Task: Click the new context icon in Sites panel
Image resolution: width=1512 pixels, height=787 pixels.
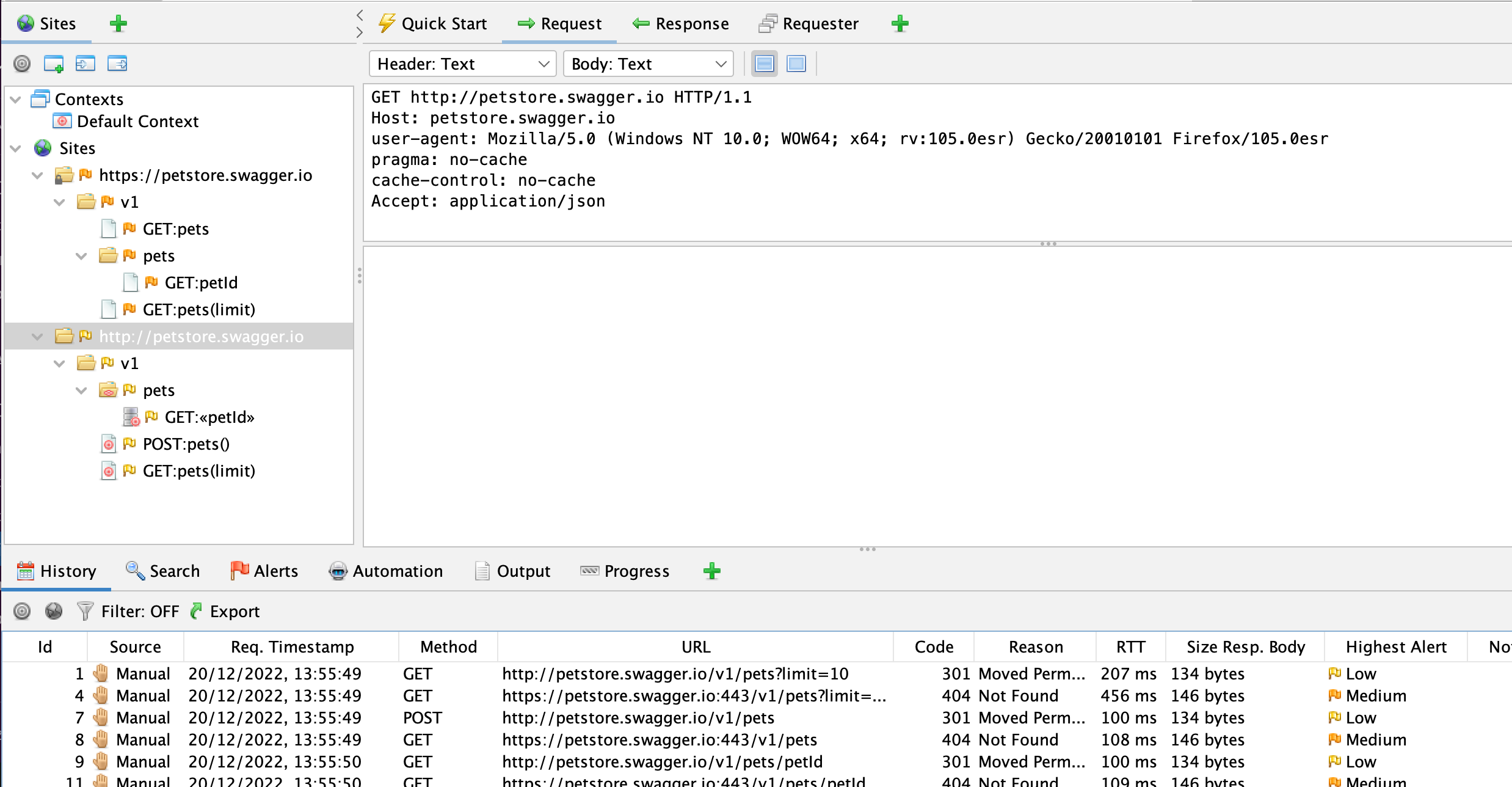Action: coord(55,64)
